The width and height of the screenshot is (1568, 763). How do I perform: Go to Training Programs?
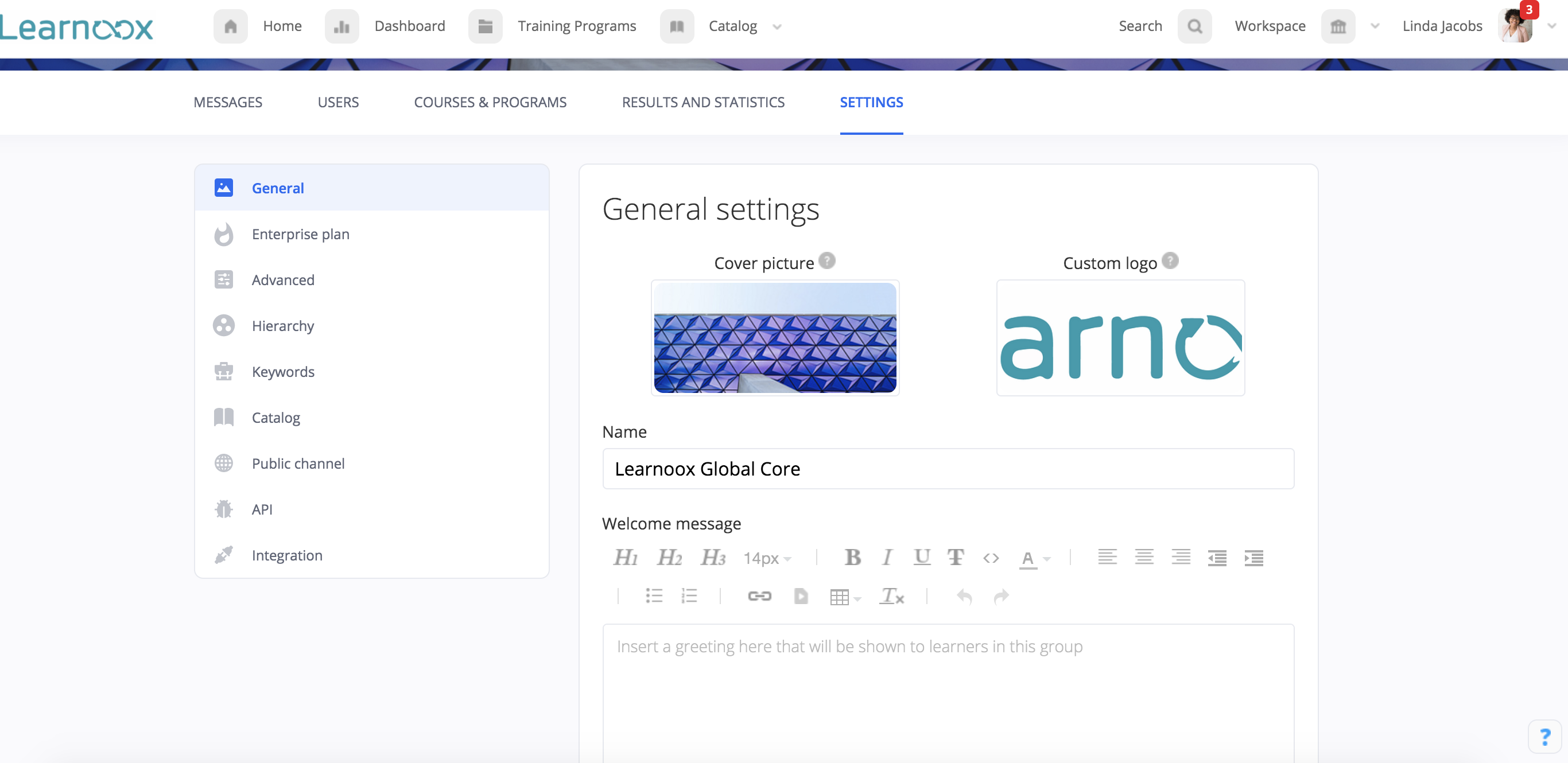(576, 26)
